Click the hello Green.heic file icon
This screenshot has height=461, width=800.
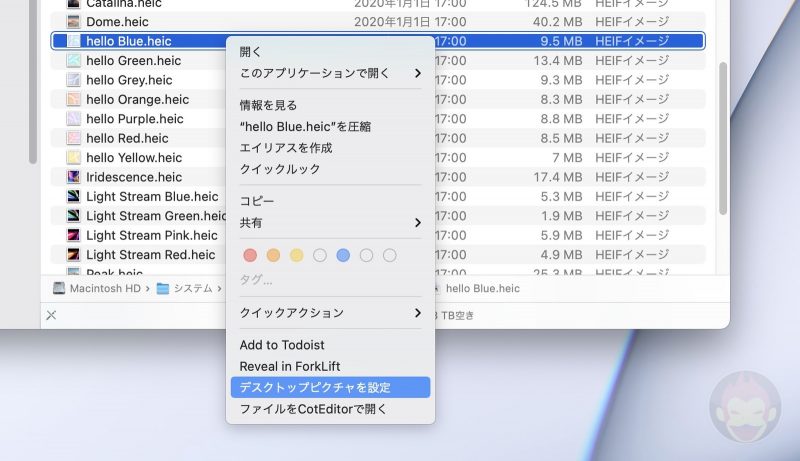coord(73,61)
